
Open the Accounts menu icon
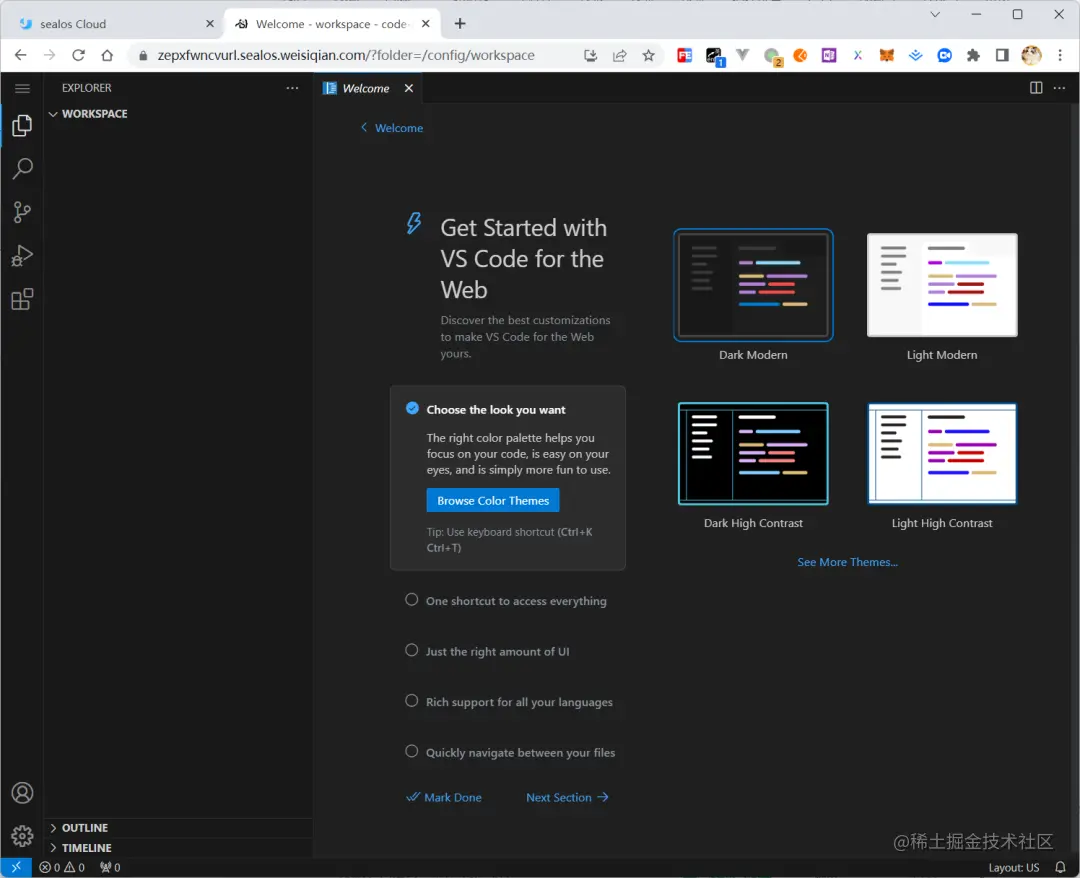pyautogui.click(x=22, y=793)
